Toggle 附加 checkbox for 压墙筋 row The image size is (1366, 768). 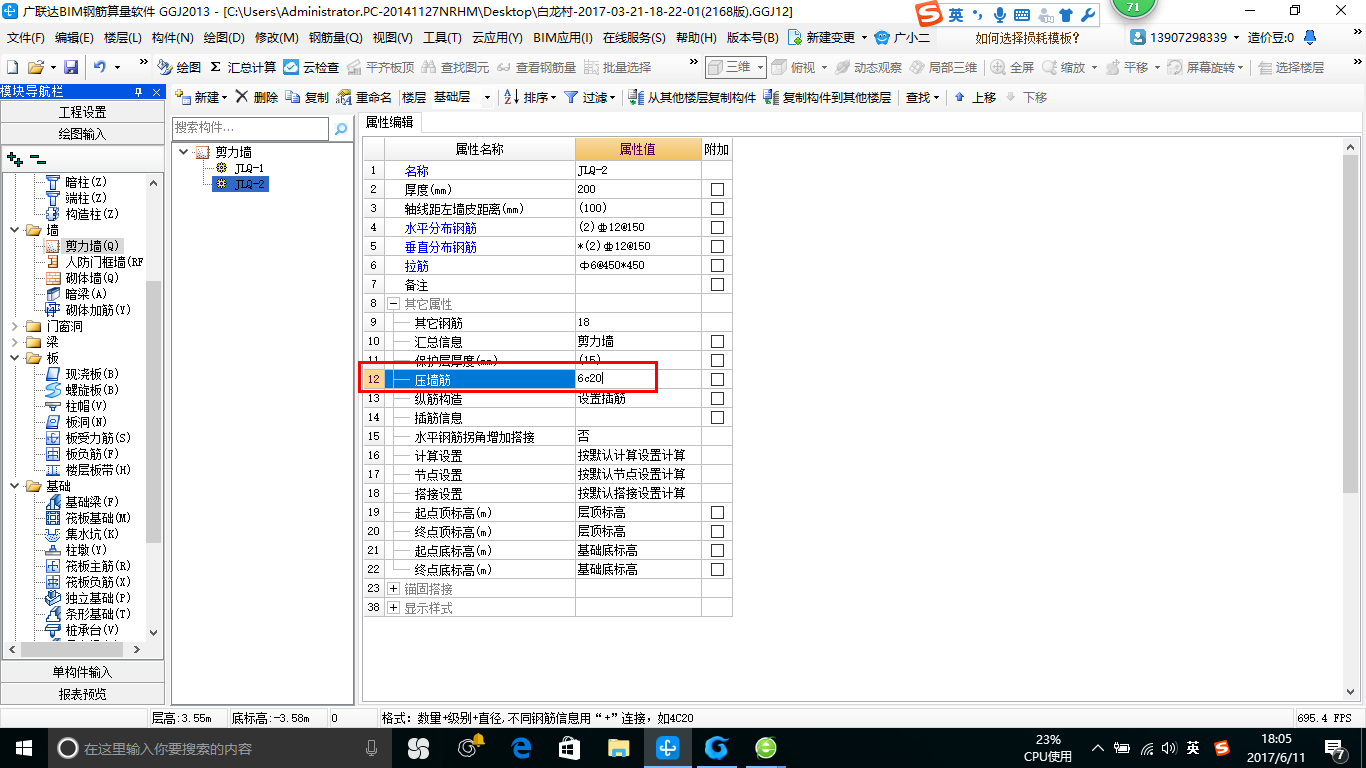click(x=717, y=379)
